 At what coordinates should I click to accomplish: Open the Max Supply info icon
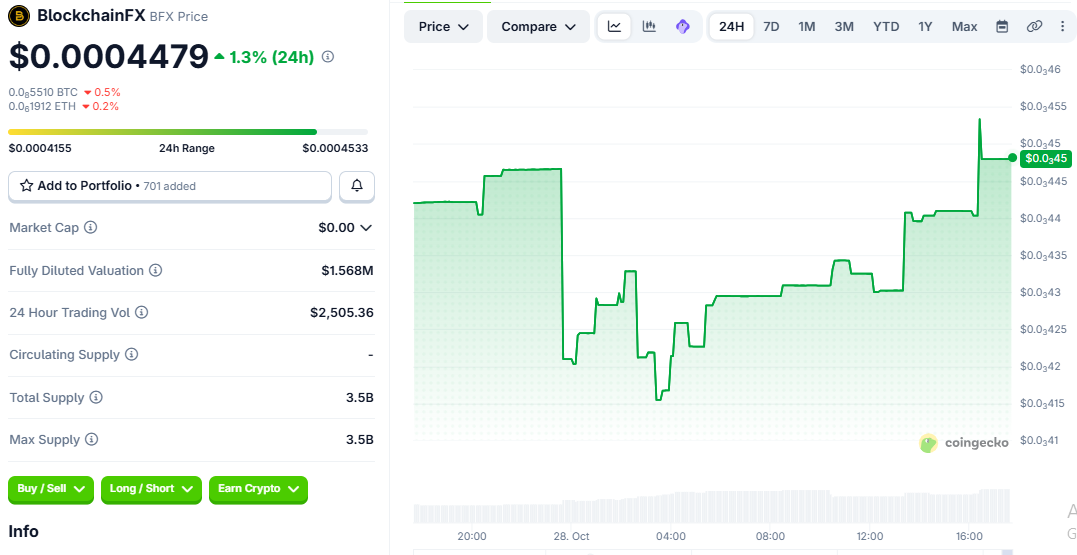click(92, 440)
